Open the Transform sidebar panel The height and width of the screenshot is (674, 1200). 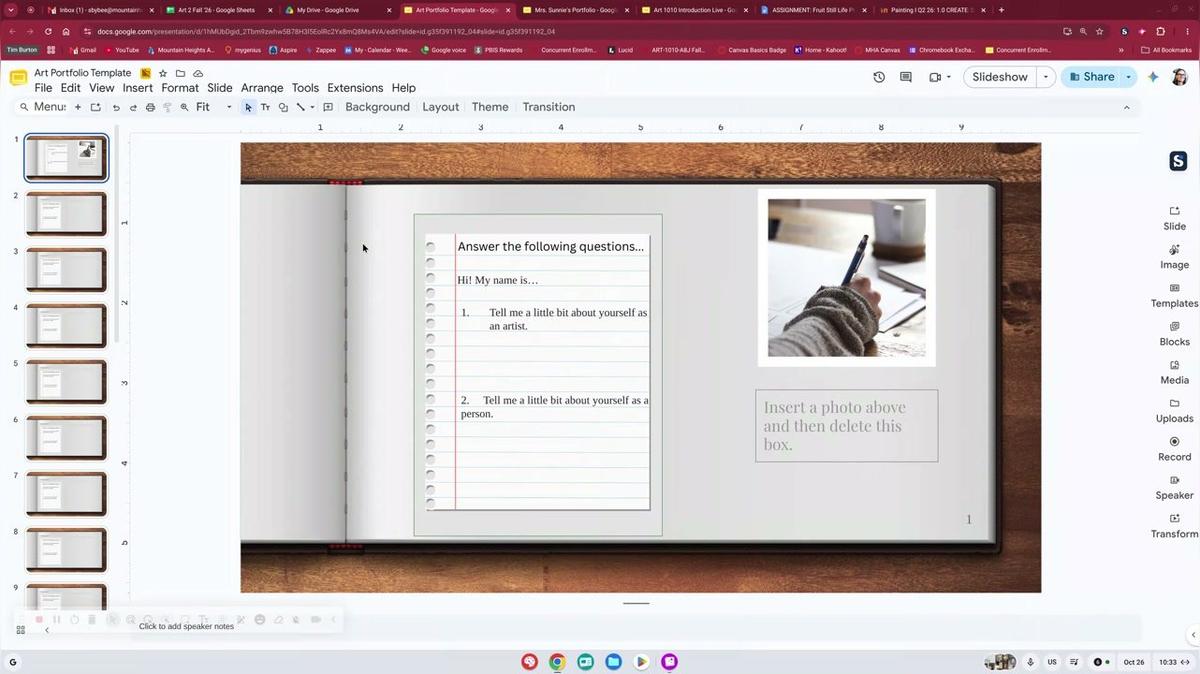[1174, 526]
